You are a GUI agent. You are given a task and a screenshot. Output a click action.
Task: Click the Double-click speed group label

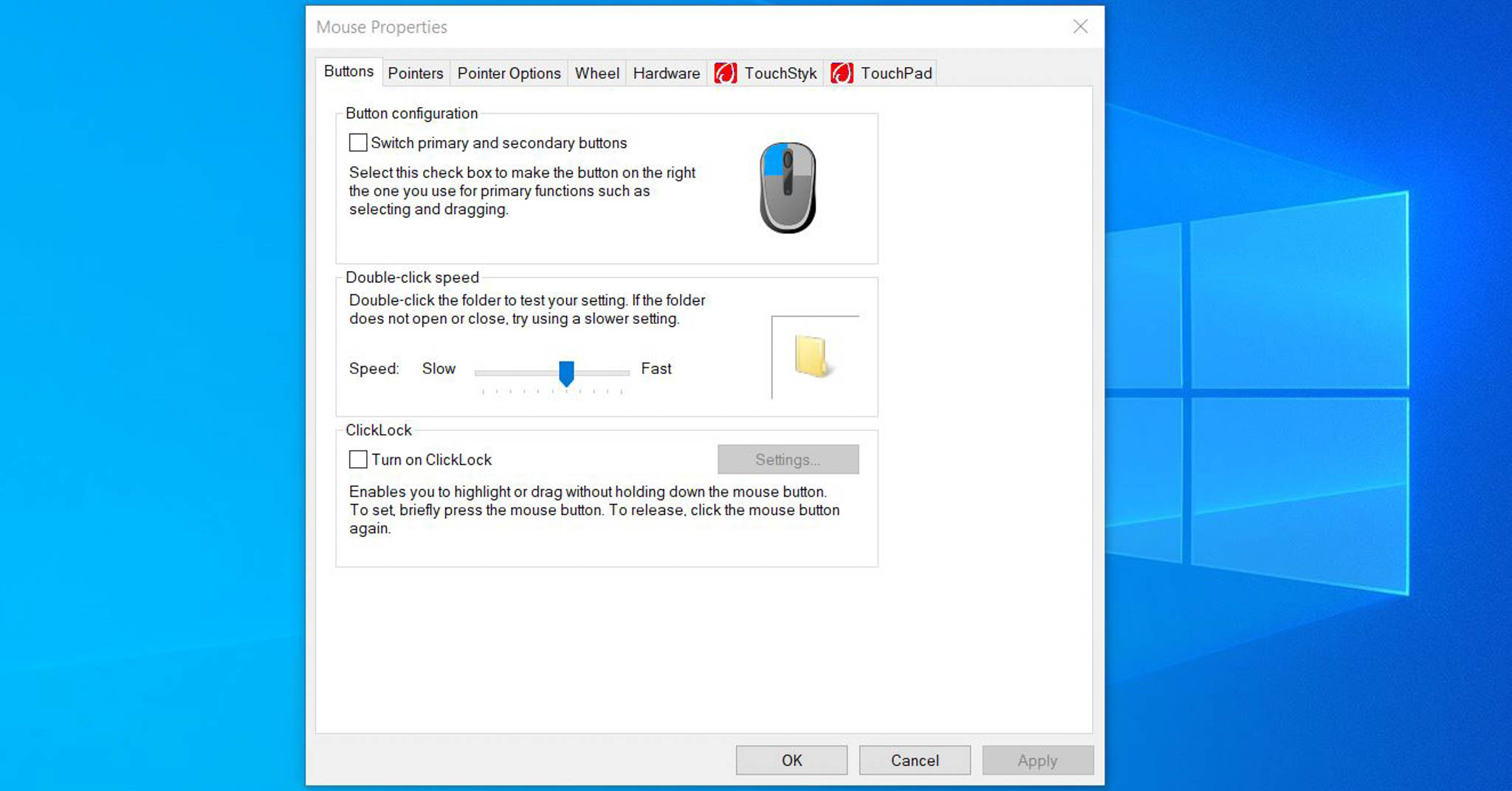pyautogui.click(x=412, y=277)
